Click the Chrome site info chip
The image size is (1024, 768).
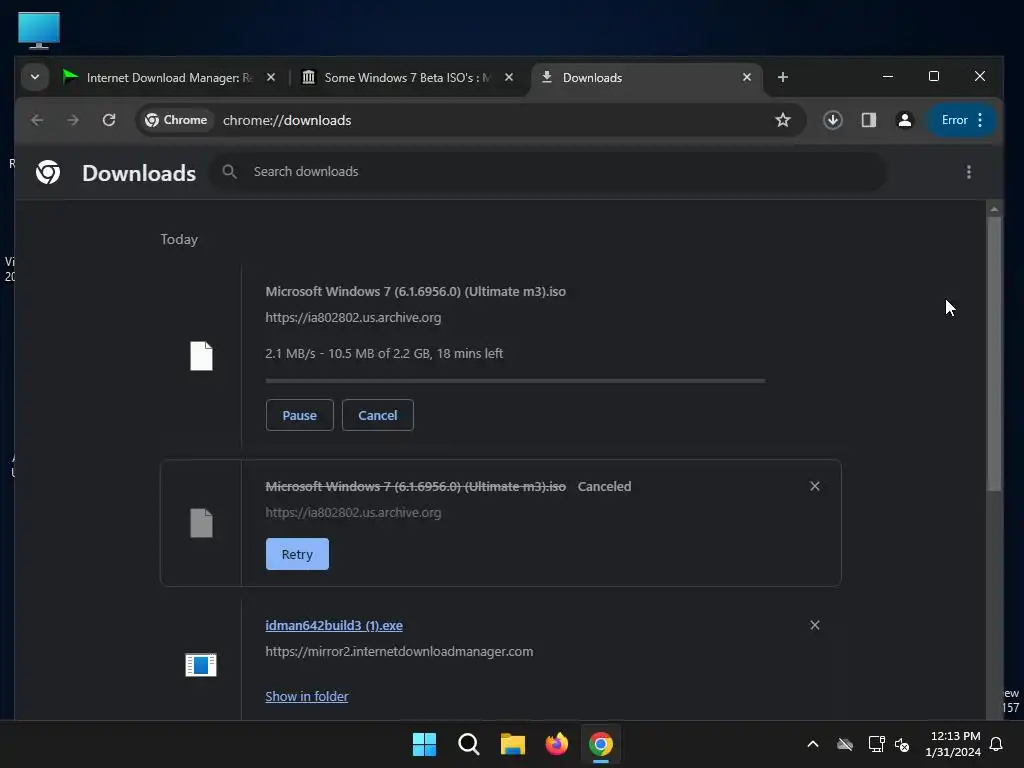176,120
